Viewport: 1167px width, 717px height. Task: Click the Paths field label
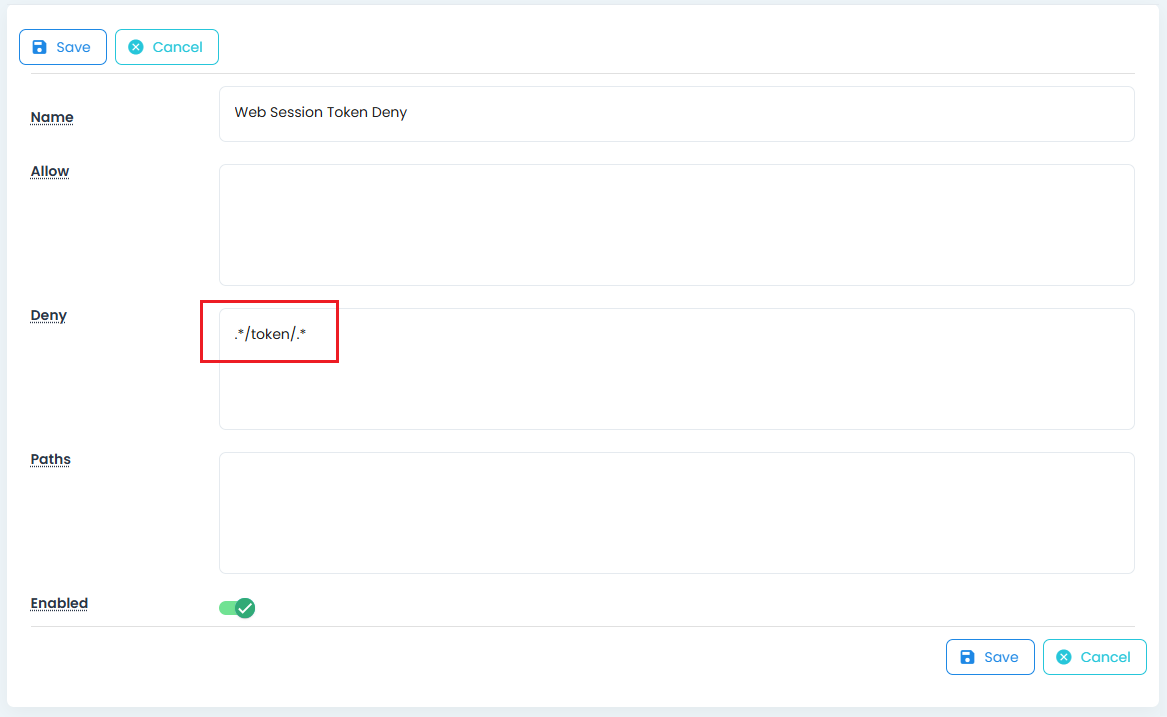tap(51, 459)
